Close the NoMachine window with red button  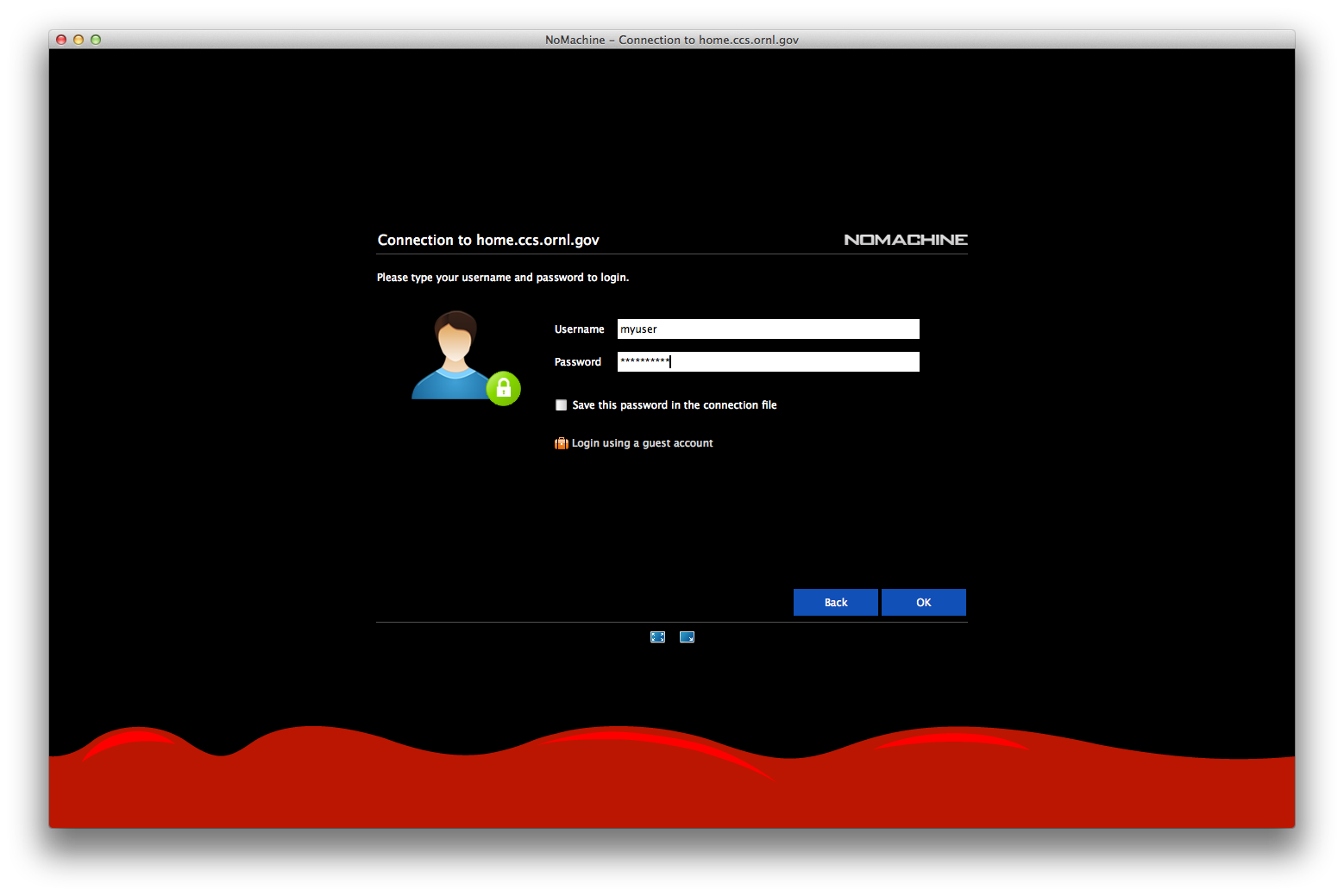point(61,40)
